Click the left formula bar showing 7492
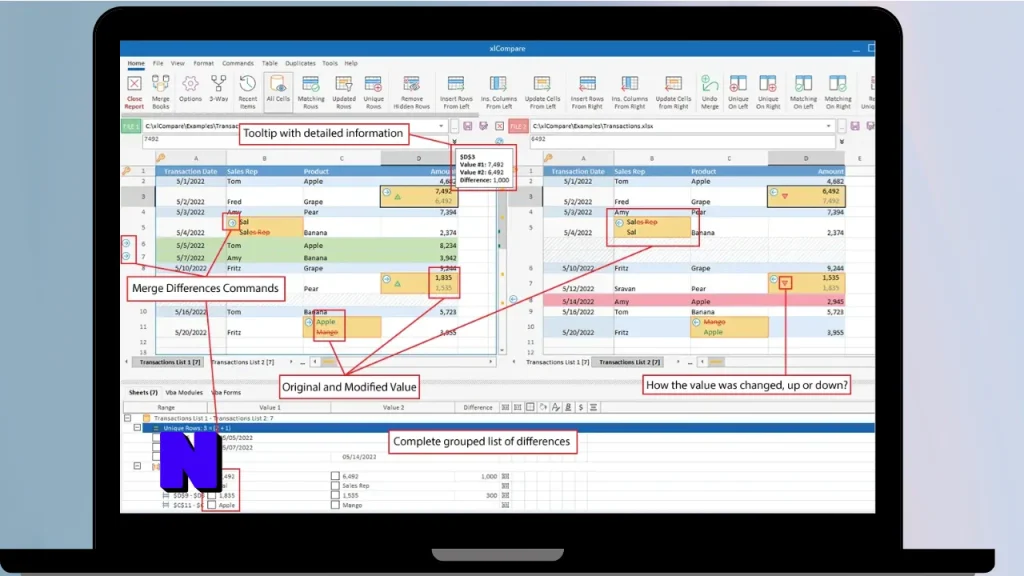Image resolution: width=1024 pixels, height=576 pixels. point(295,140)
